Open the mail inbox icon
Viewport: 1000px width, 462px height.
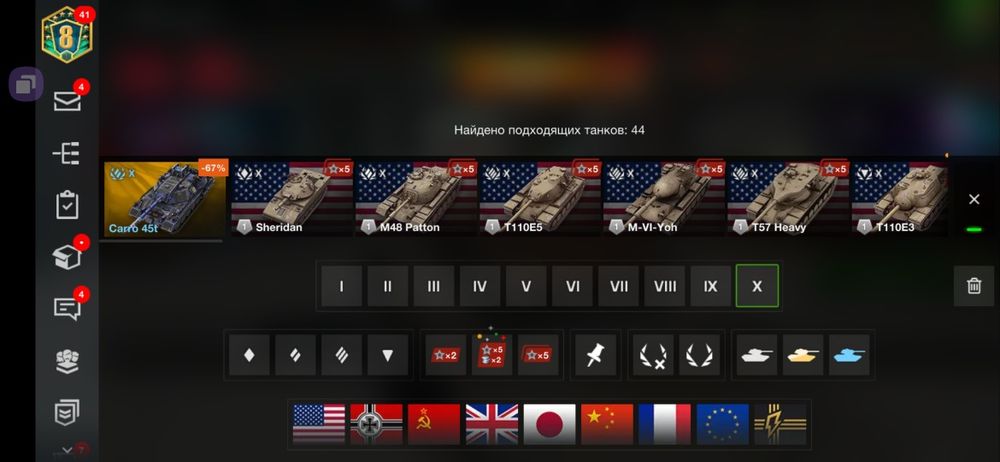(x=67, y=101)
